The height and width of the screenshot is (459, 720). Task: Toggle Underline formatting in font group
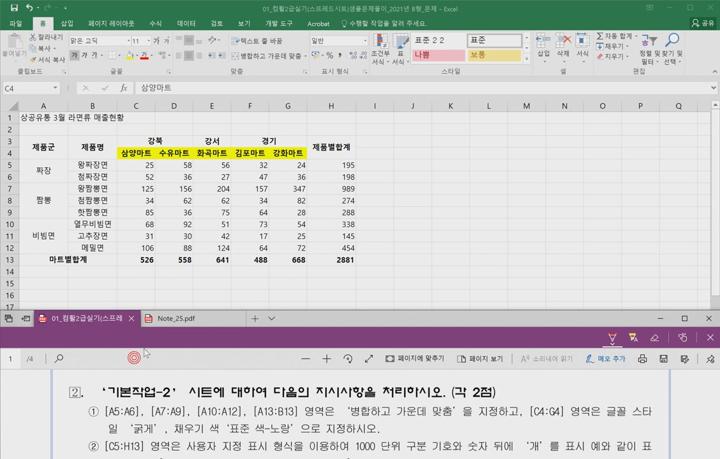point(94,55)
